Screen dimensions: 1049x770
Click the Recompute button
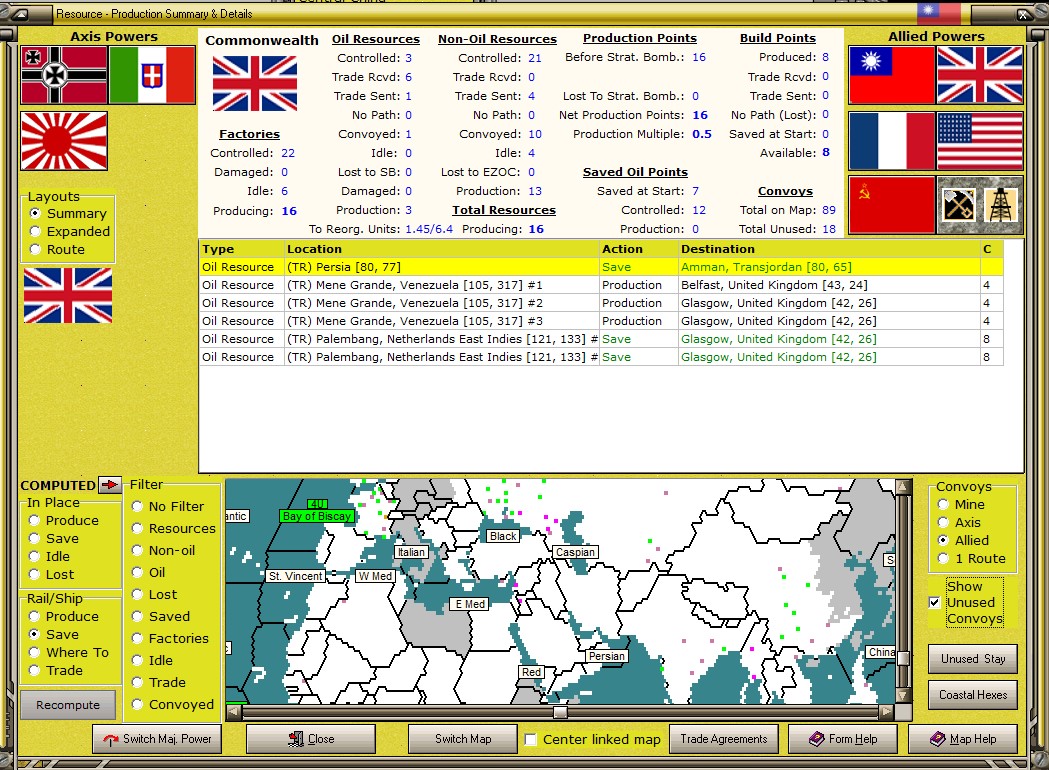coord(68,705)
